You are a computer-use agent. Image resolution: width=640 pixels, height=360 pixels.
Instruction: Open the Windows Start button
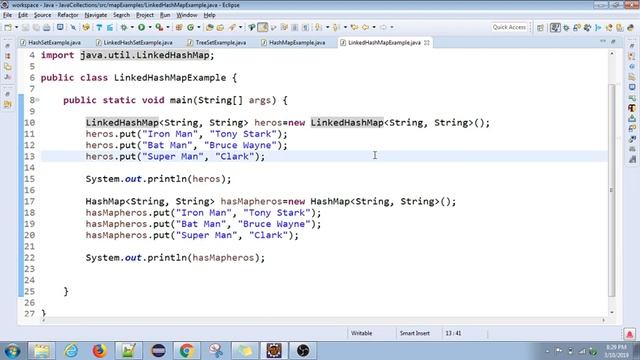click(x=12, y=351)
